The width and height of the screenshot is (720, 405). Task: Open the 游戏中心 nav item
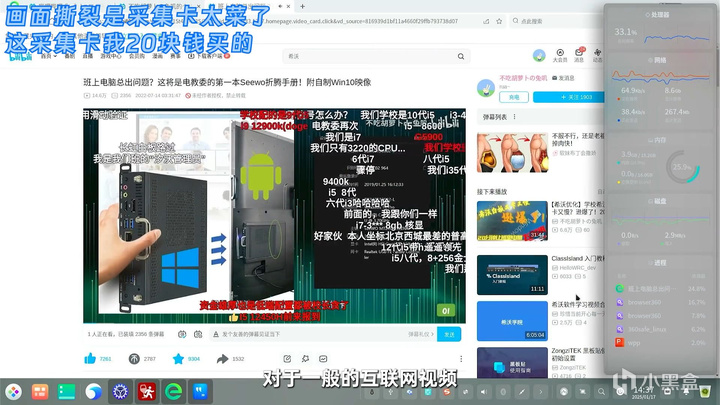(x=111, y=56)
